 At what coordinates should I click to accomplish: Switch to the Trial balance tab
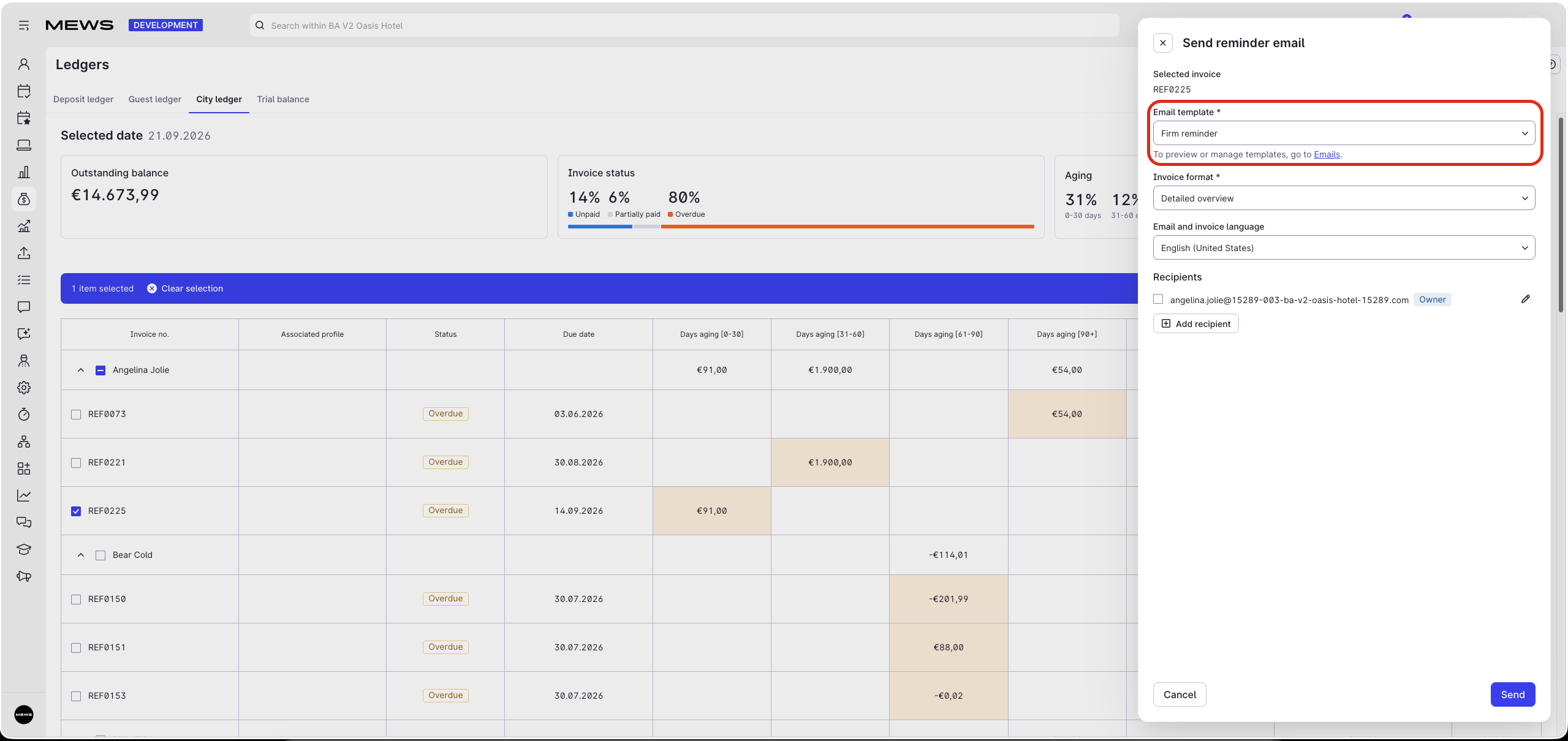(x=283, y=99)
